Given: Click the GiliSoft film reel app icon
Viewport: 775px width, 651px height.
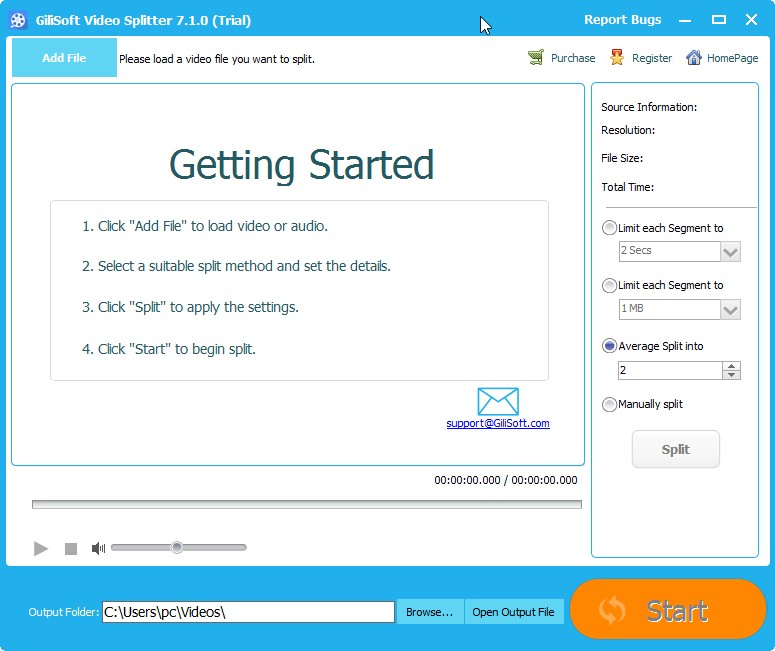Looking at the screenshot, I should (18, 20).
